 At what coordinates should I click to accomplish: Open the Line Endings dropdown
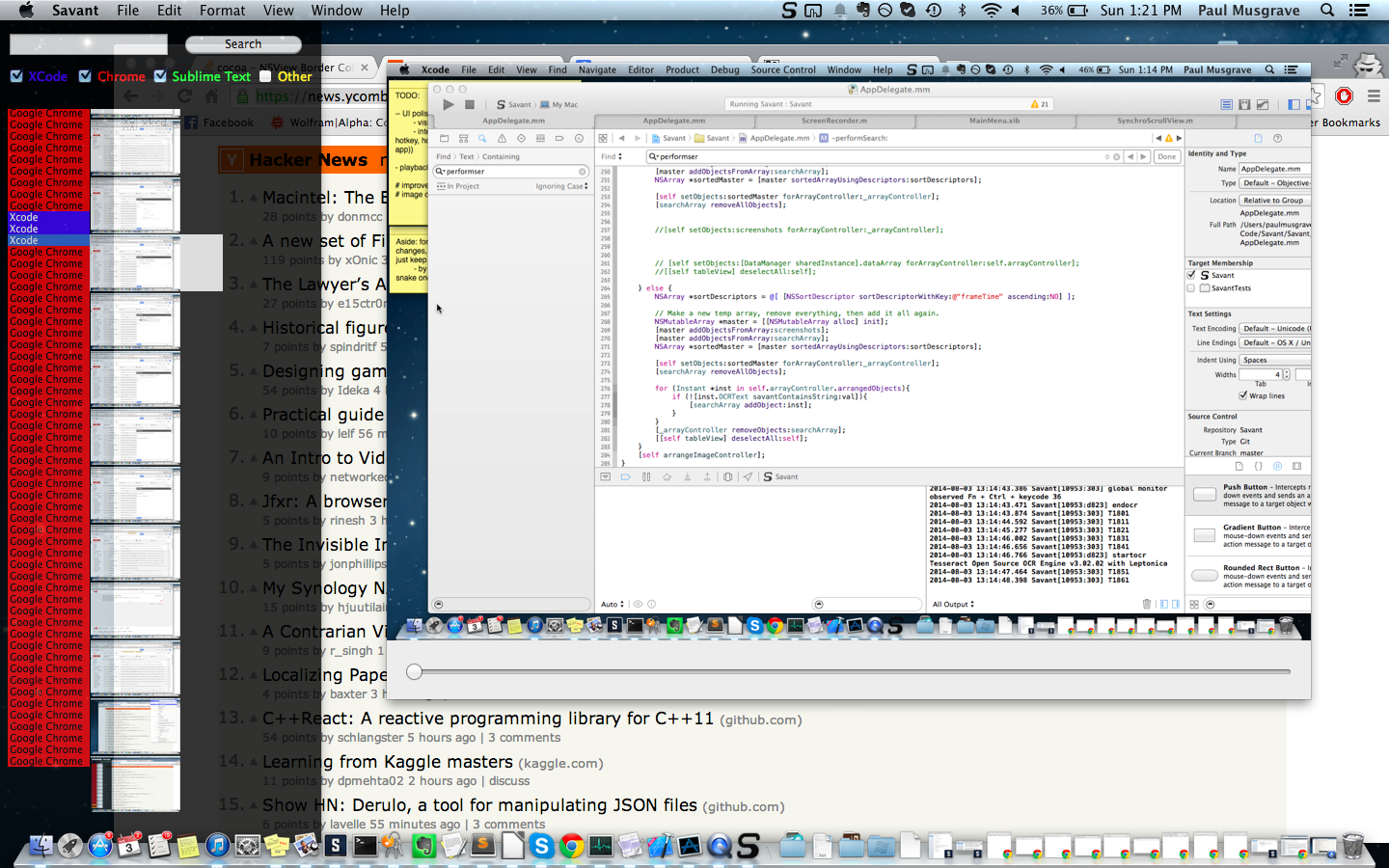(1274, 342)
